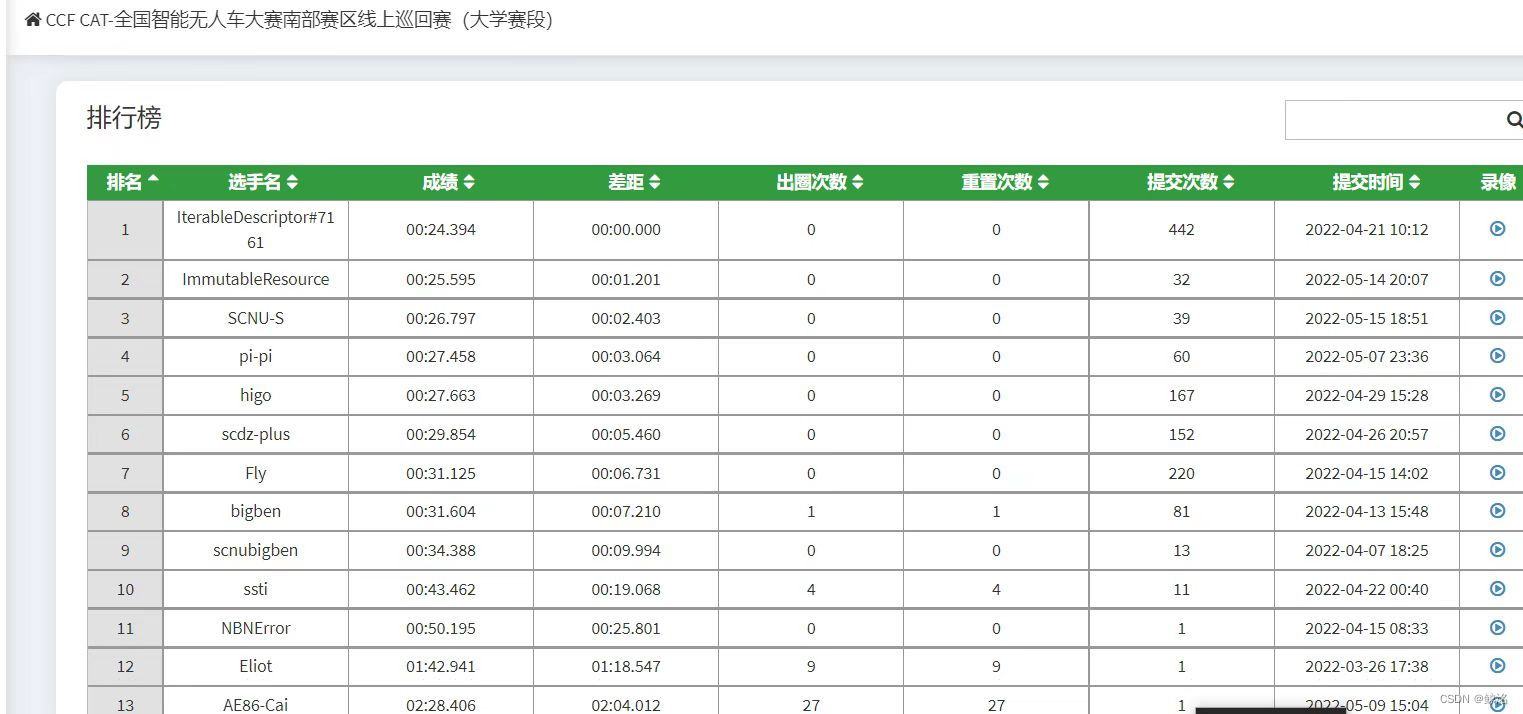Viewport: 1523px width, 714px height.
Task: Select player name higo
Action: [256, 395]
